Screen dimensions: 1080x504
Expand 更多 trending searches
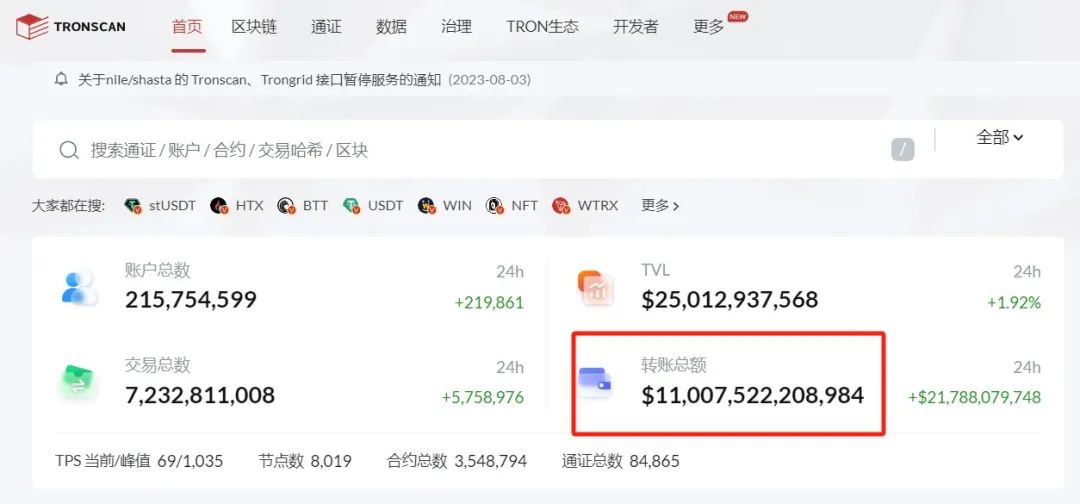(660, 205)
